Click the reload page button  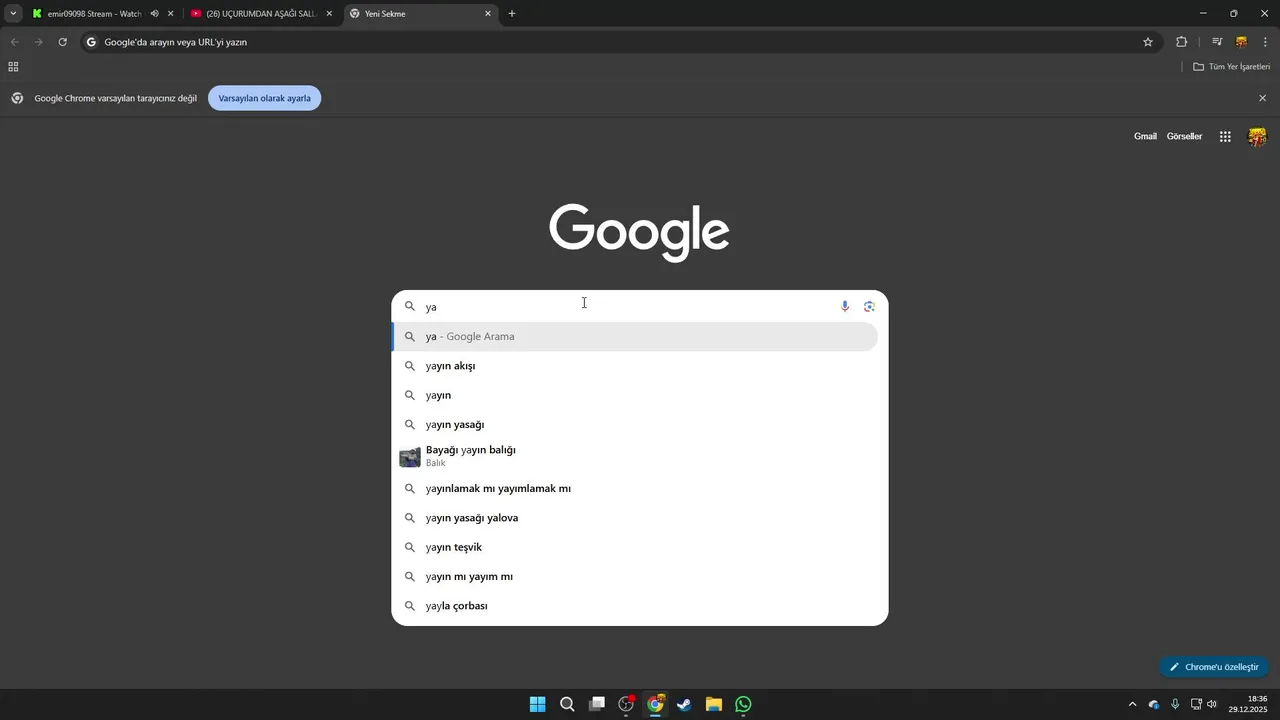[62, 42]
